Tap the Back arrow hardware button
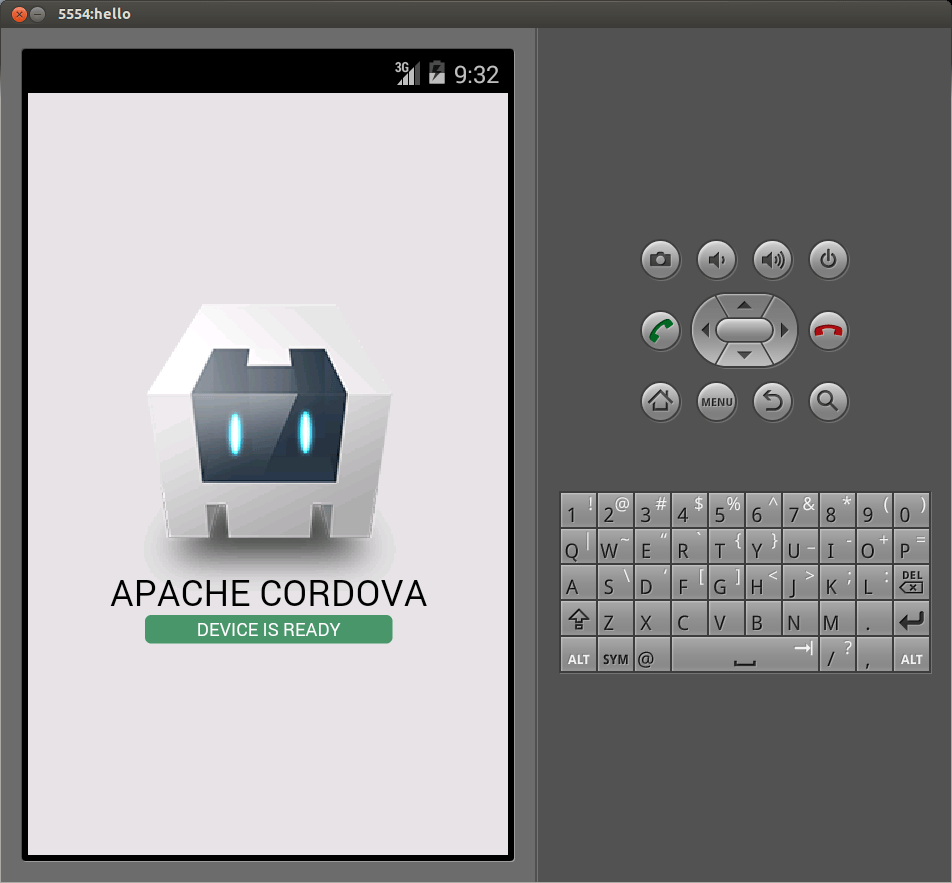The image size is (952, 883). point(772,401)
